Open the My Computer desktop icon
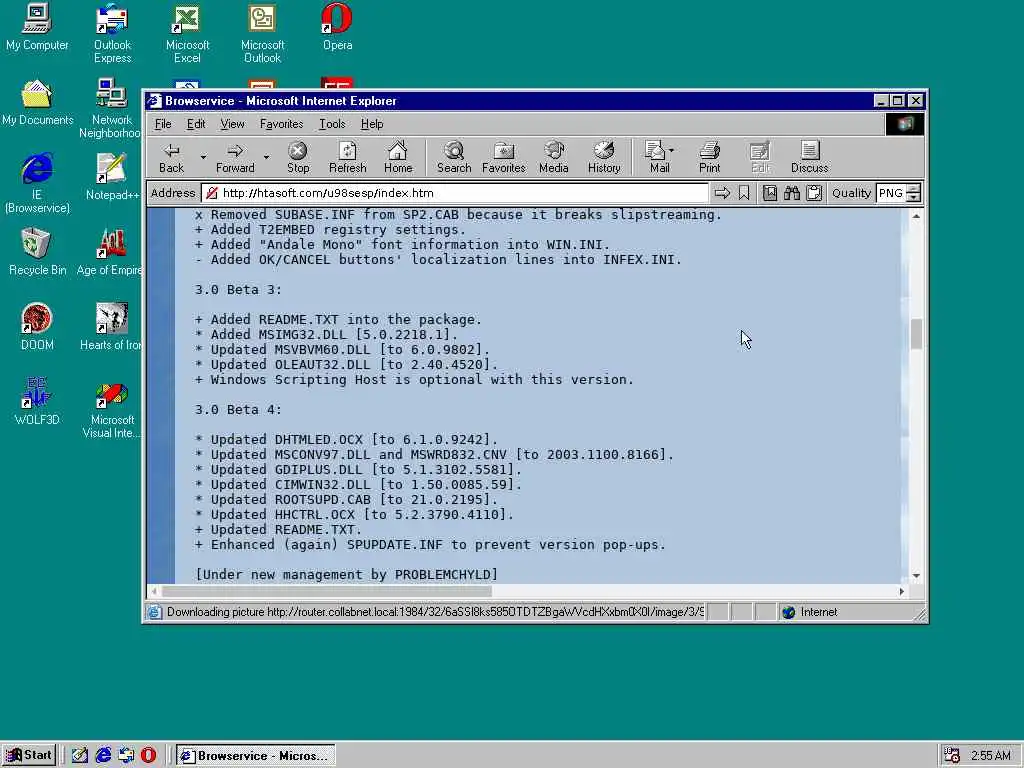 pos(37,27)
